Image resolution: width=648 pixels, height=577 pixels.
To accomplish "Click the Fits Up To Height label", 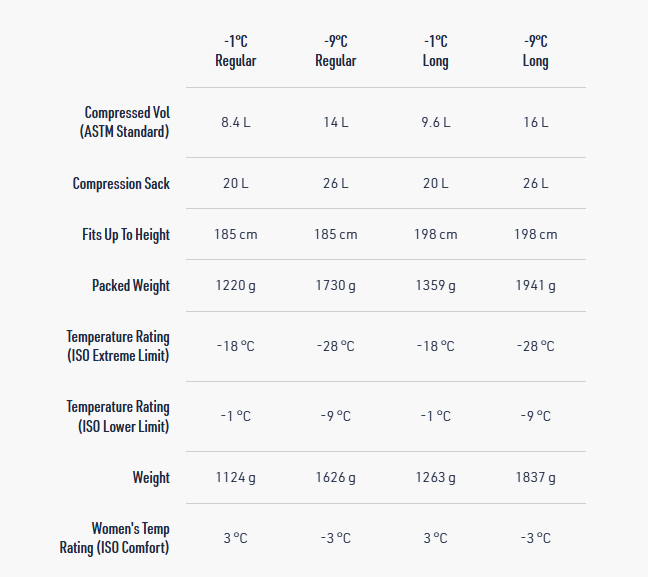I will pyautogui.click(x=126, y=235).
